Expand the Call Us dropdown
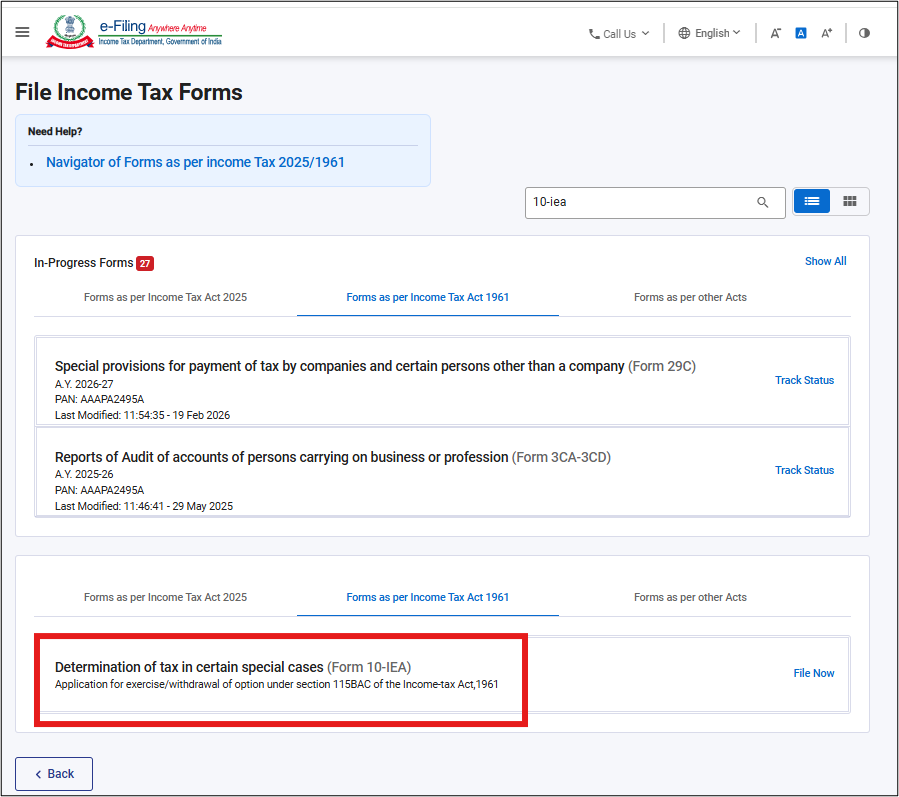 coord(619,33)
